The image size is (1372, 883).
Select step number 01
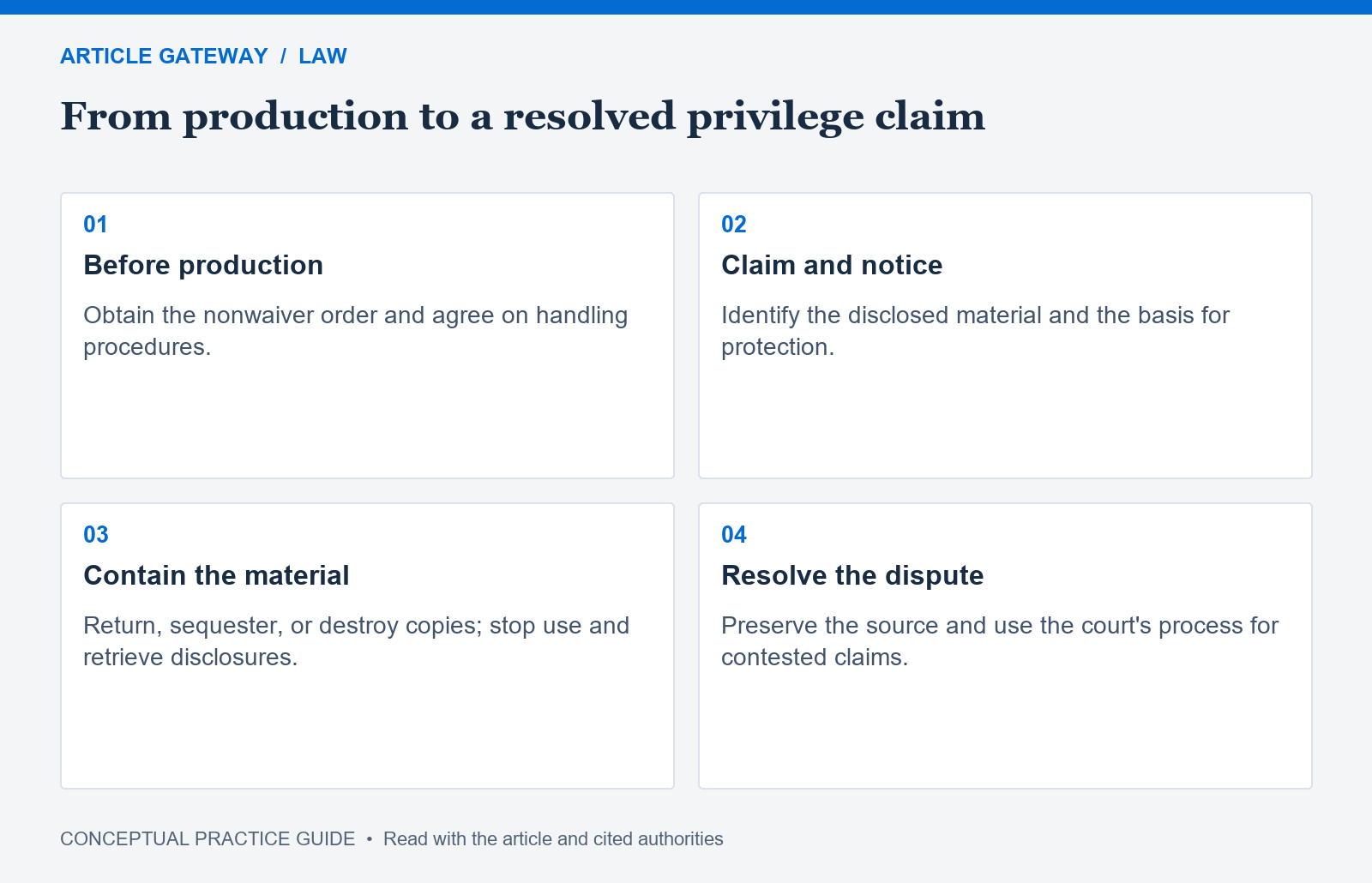pos(95,225)
